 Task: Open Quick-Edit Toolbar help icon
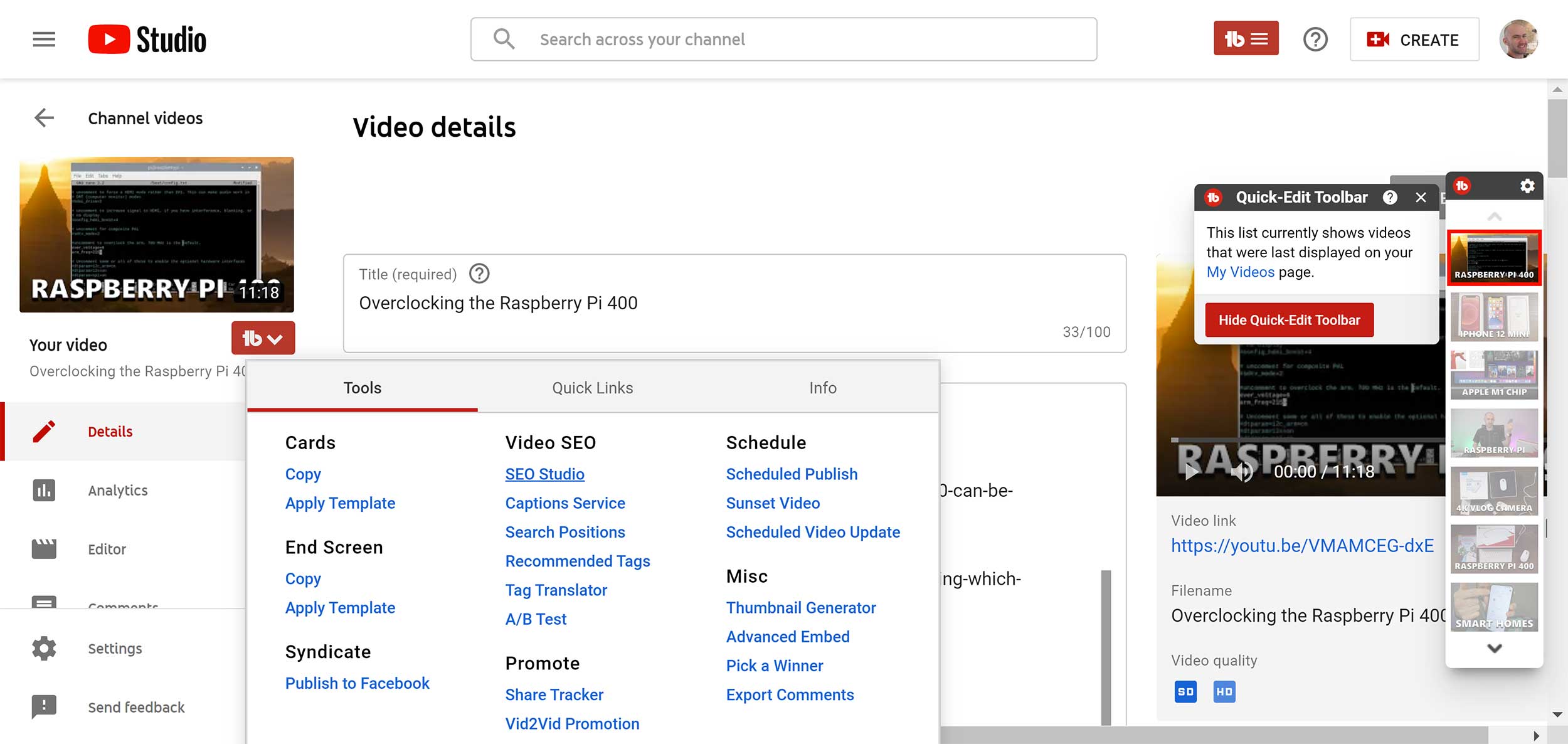pos(1390,198)
